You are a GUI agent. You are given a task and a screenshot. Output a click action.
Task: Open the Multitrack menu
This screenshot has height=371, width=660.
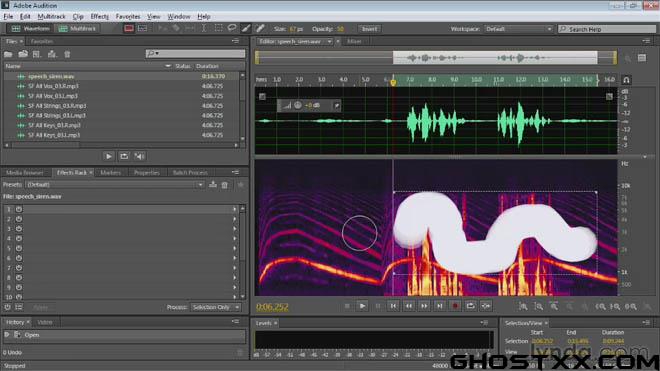[51, 16]
